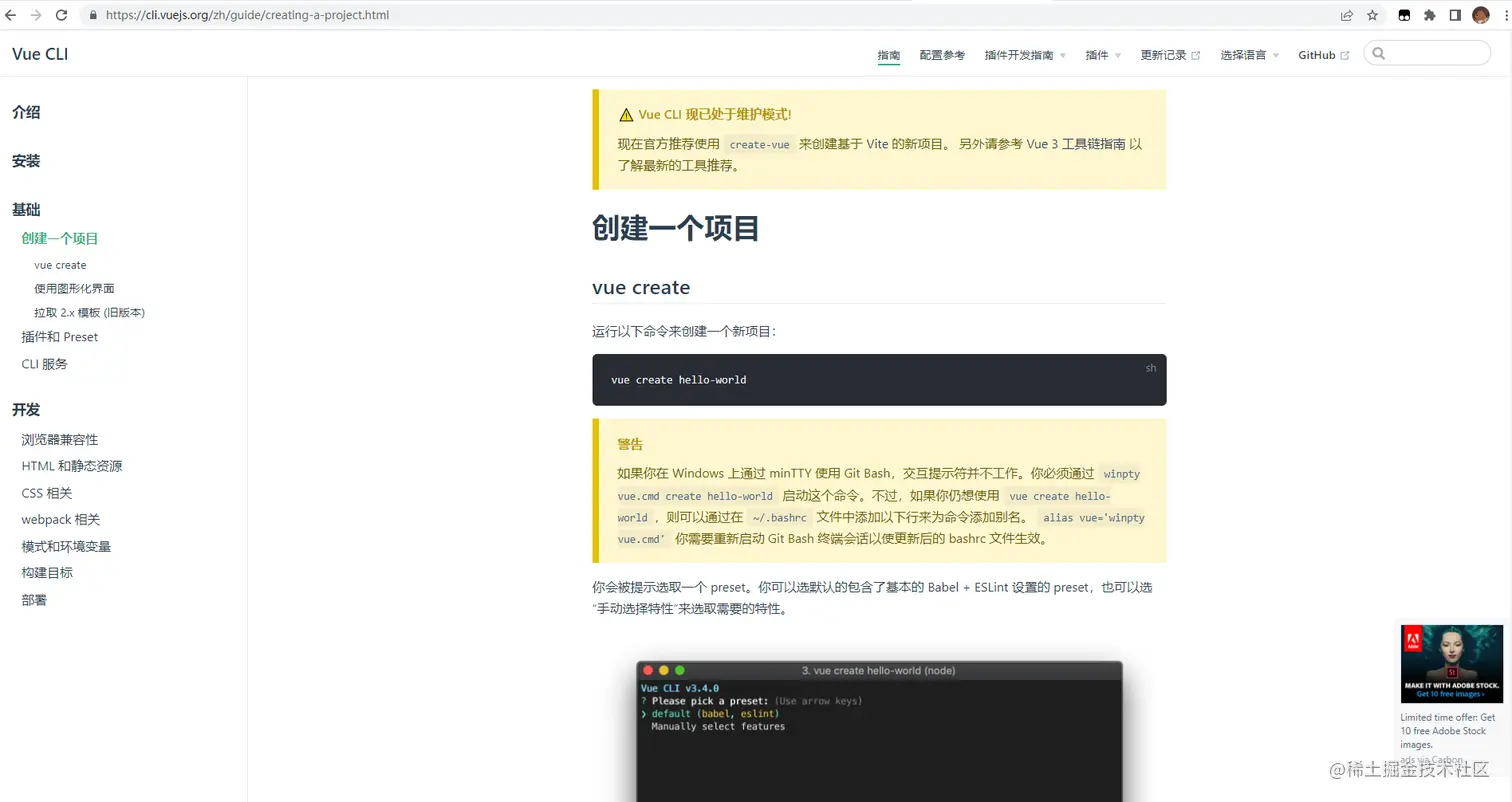Click the 基础 sidebar section heading
Screen dimensions: 1512x802
tap(26, 210)
